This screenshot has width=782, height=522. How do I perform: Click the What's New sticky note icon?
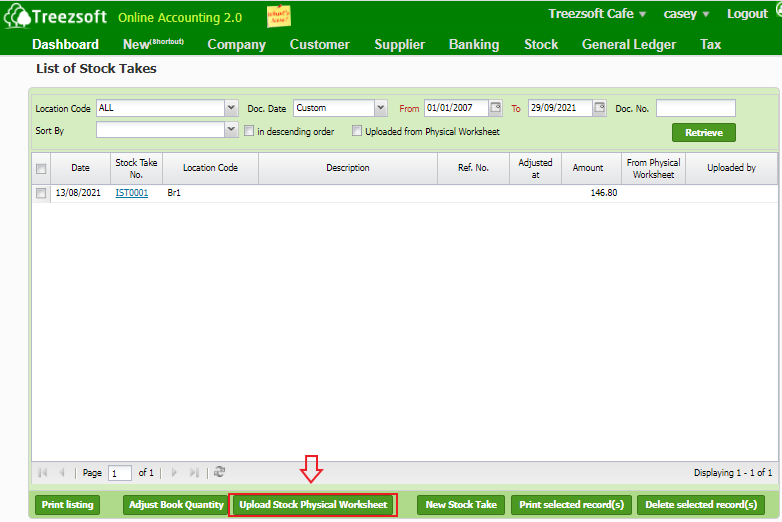tap(279, 16)
